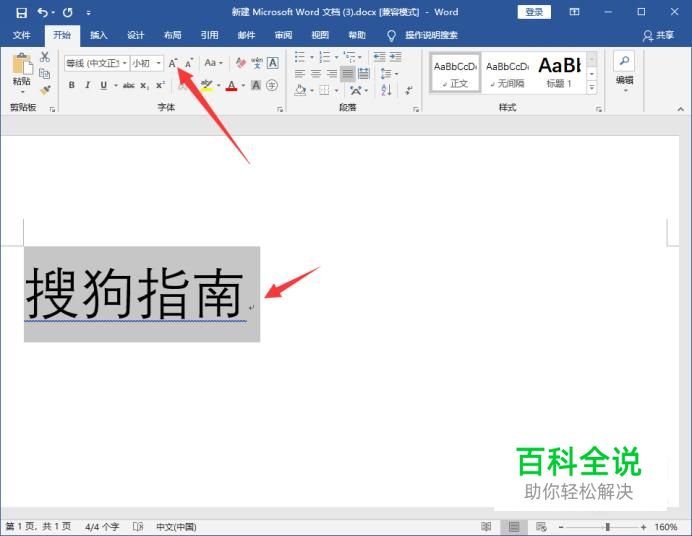Center the text
692x536 pixels.
coord(316,73)
